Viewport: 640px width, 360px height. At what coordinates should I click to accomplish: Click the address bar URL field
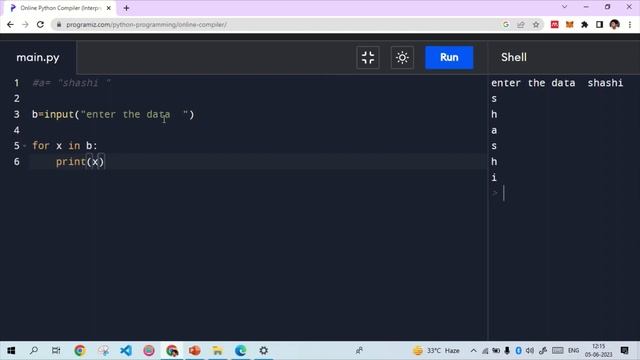(x=278, y=24)
